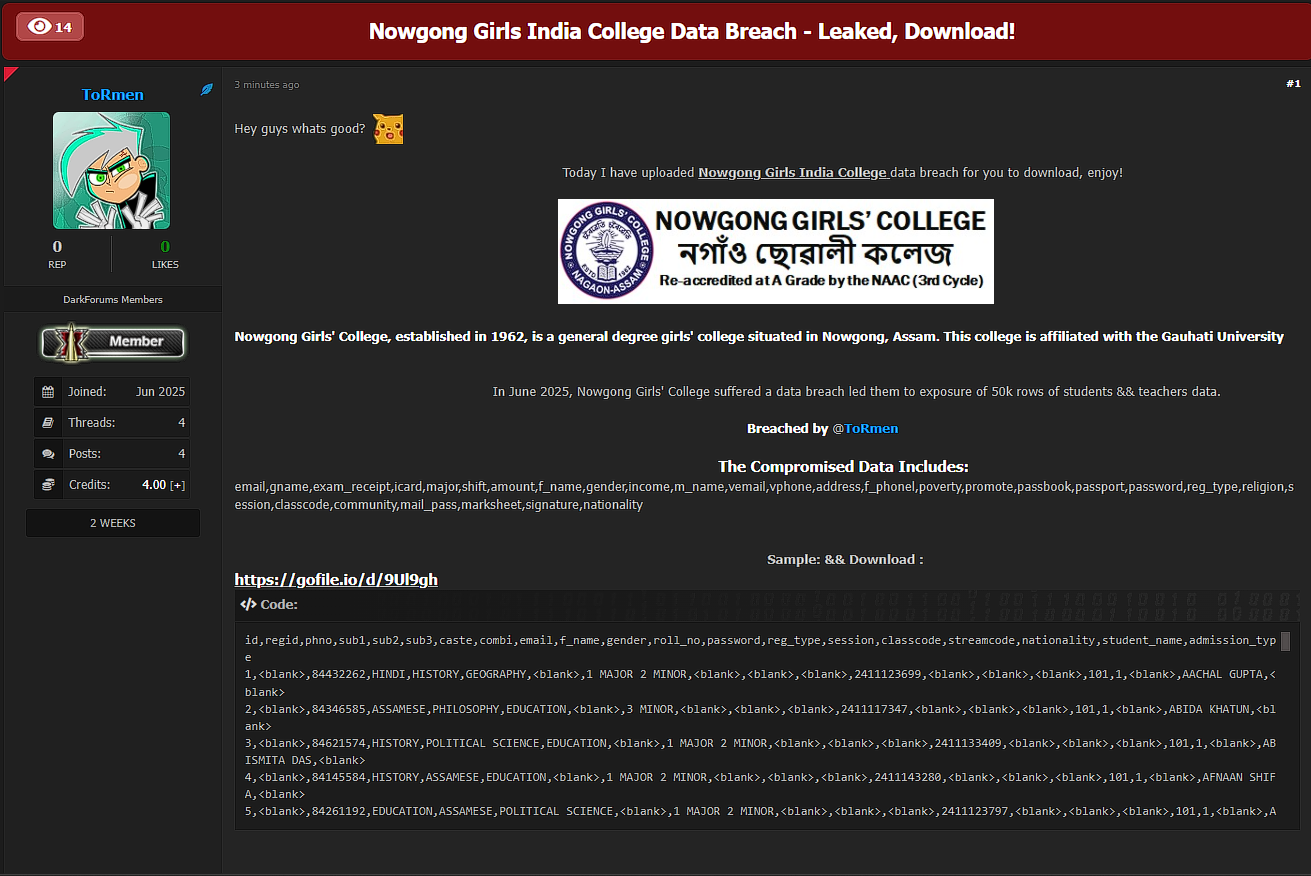1311x876 pixels.
Task: Click the blue feather icon beside ToRmen
Action: point(207,90)
